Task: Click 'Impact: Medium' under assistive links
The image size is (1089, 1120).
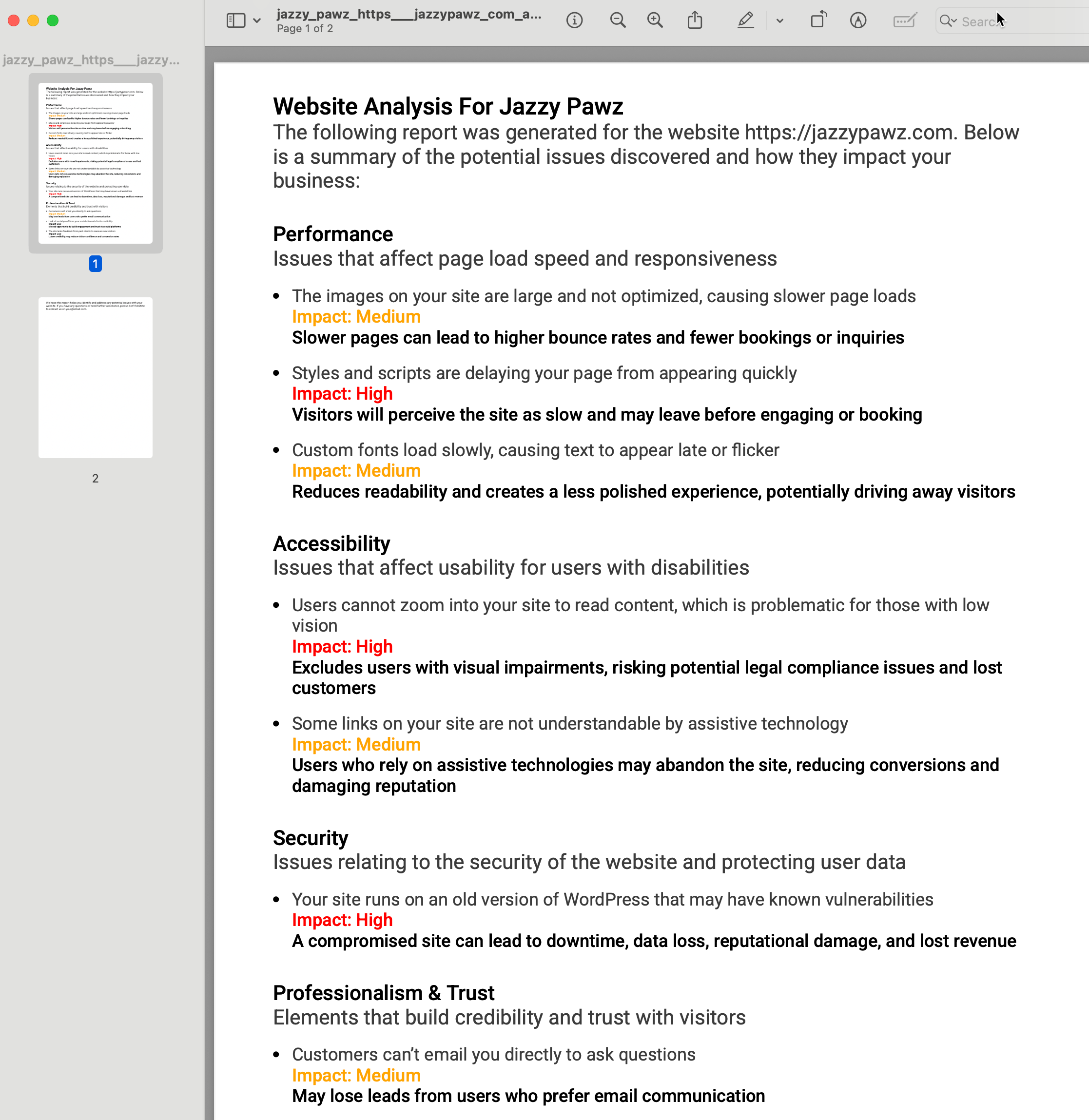Action: point(356,744)
